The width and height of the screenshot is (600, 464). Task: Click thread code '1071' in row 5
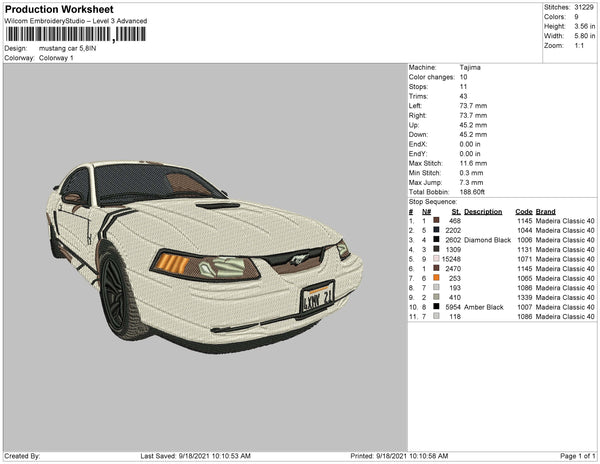click(525, 259)
